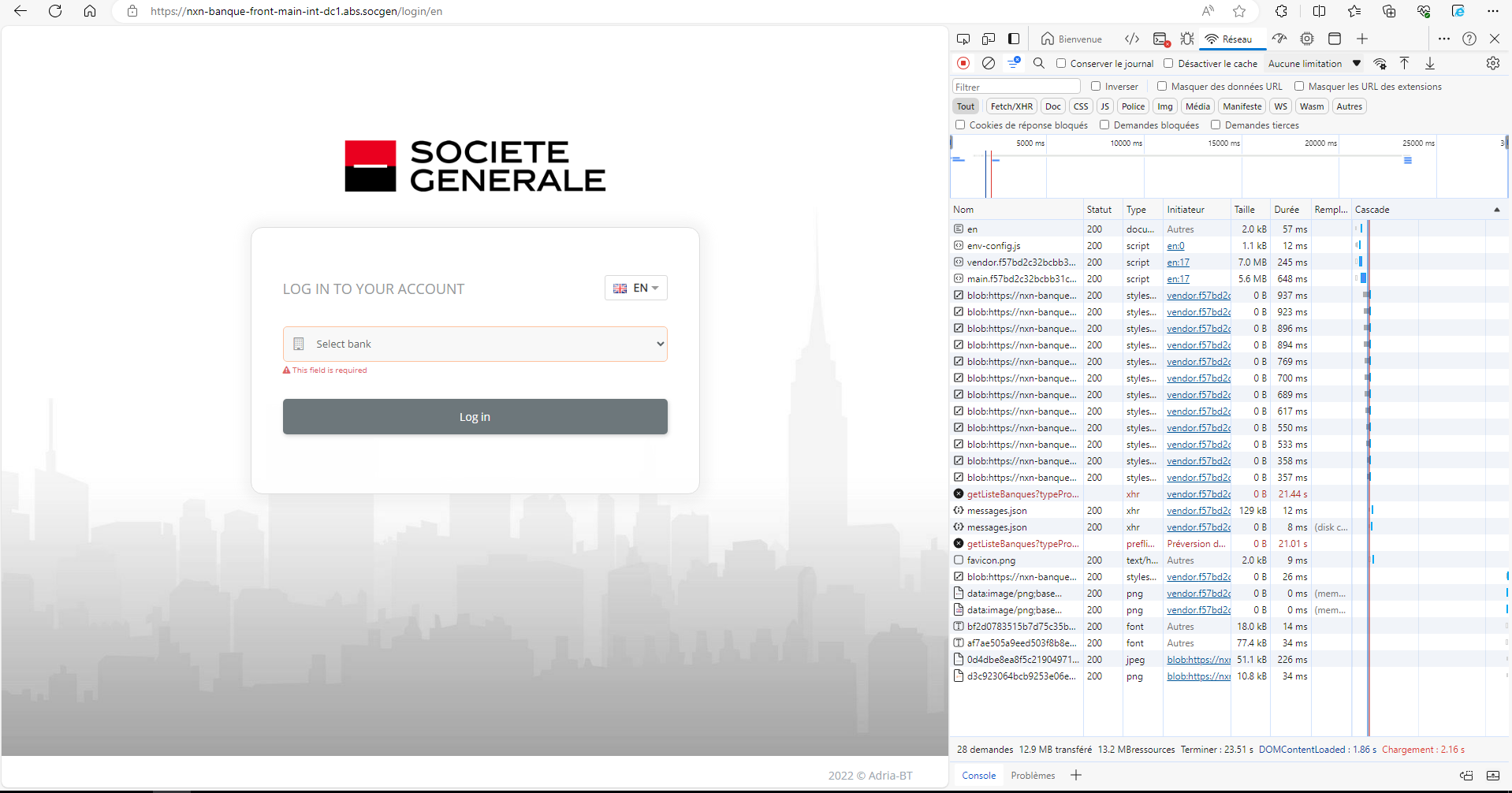Toggle the DevTools activity bar dock icon
This screenshot has width=1512, height=793.
[x=1014, y=39]
